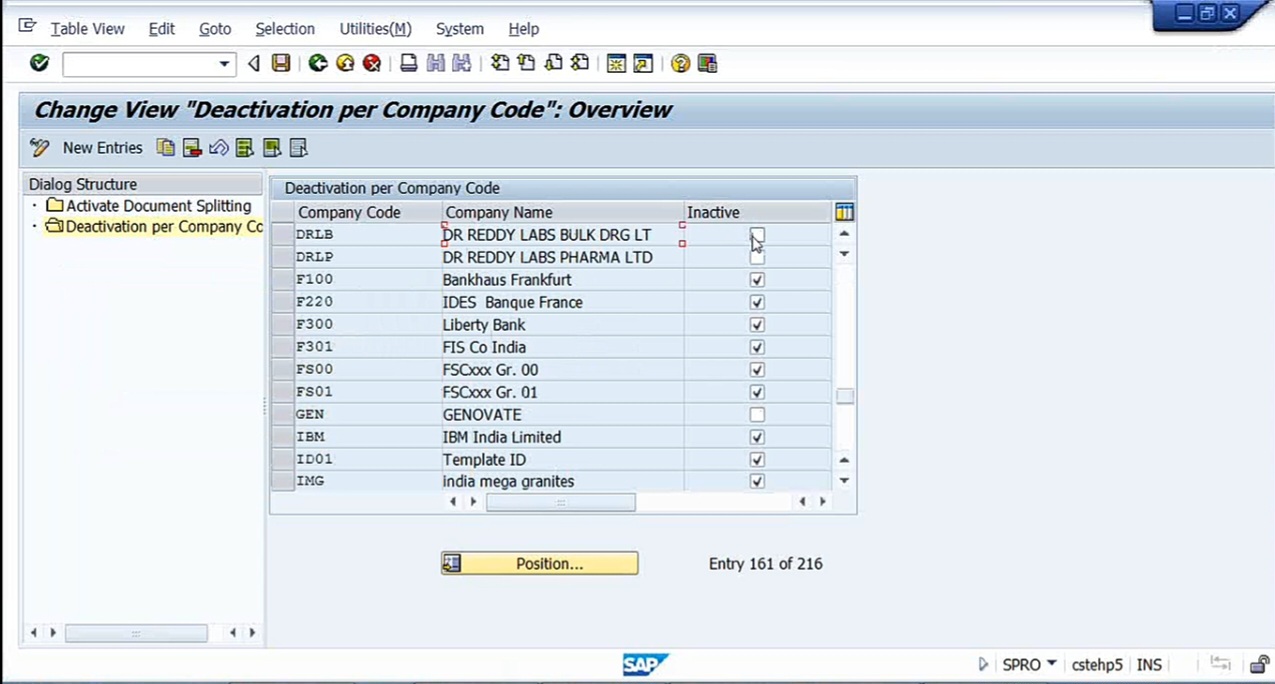Open the table settings icon beside Inactive
The height and width of the screenshot is (684, 1275).
click(844, 212)
